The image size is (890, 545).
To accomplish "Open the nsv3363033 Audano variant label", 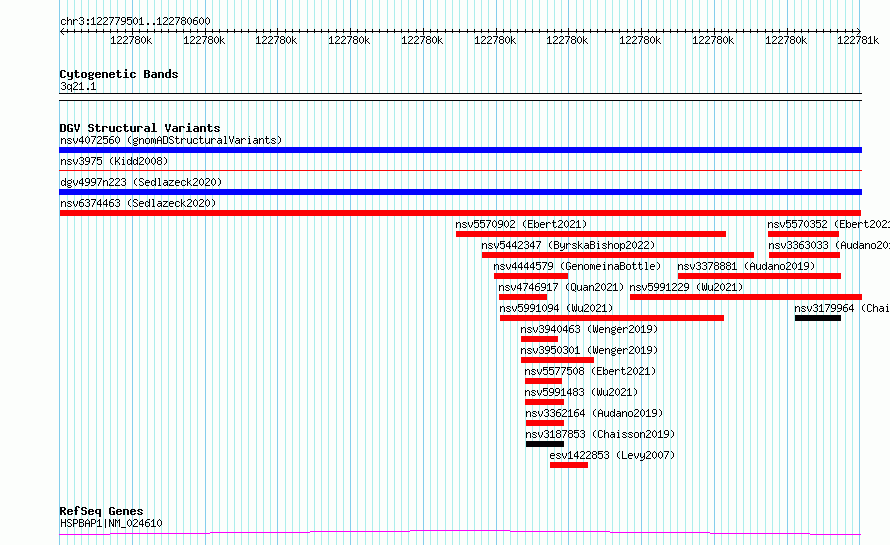I will [x=829, y=245].
